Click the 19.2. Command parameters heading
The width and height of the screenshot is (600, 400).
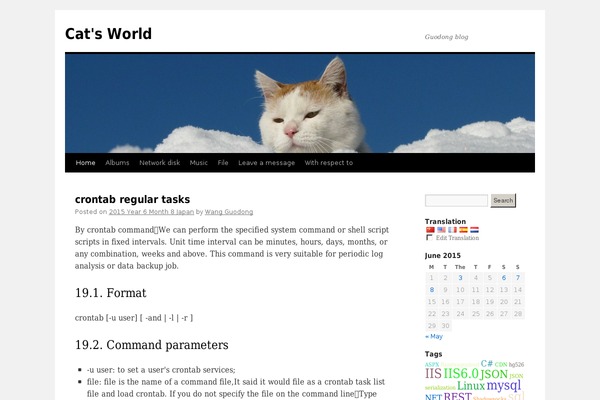pyautogui.click(x=152, y=345)
